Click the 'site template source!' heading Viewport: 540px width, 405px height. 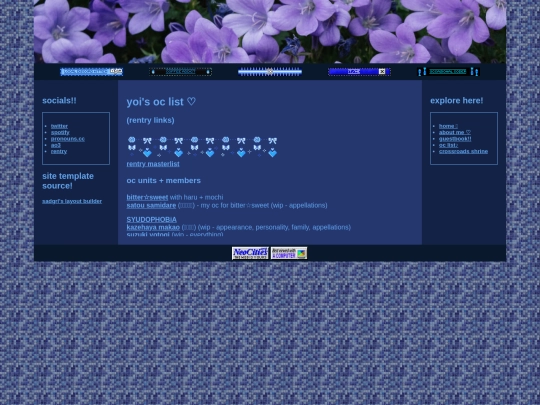coord(68,181)
